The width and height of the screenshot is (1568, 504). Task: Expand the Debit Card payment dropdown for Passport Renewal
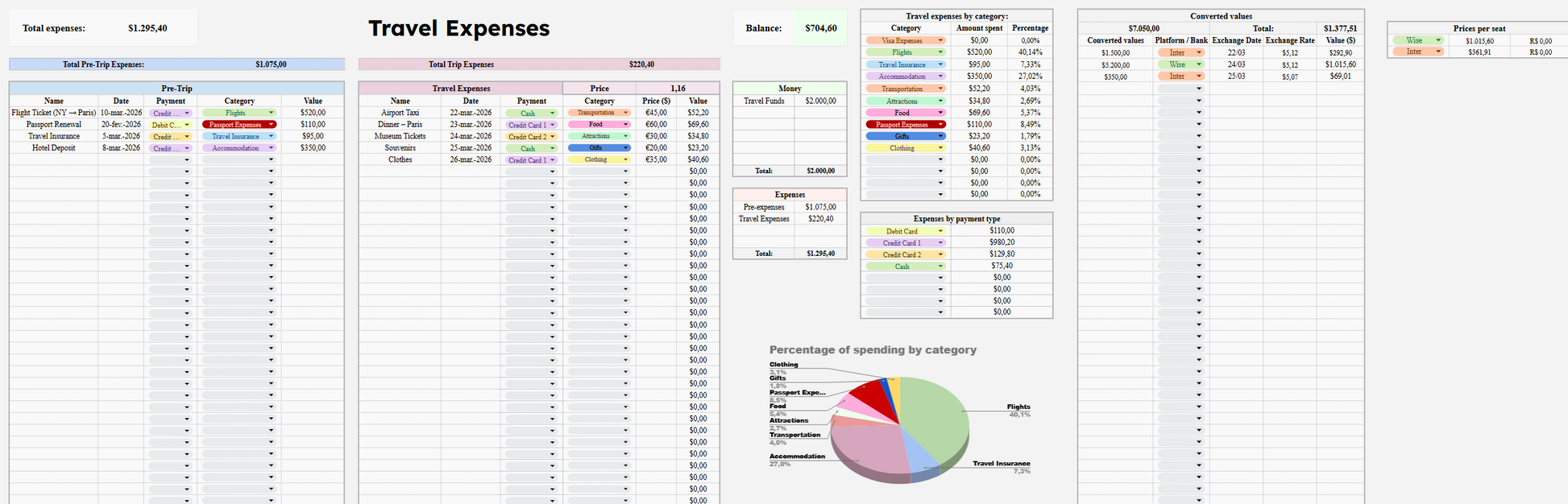coord(171,125)
